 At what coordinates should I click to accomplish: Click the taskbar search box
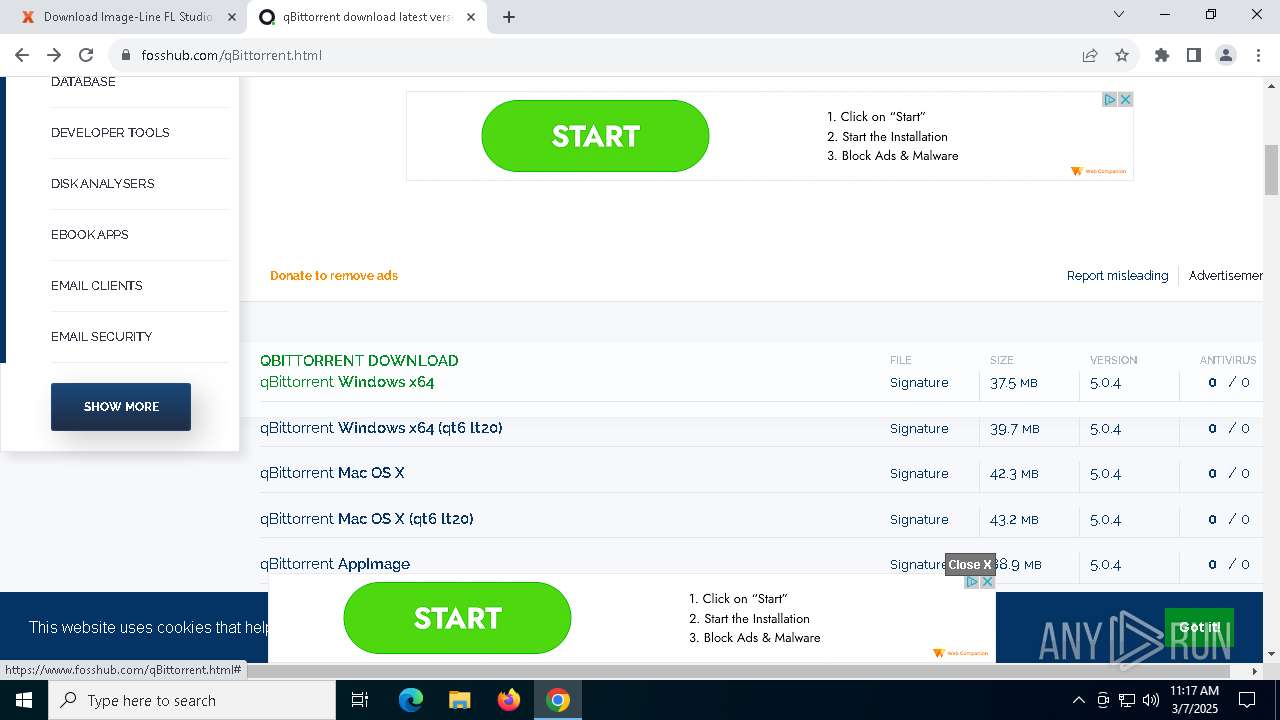[192, 700]
